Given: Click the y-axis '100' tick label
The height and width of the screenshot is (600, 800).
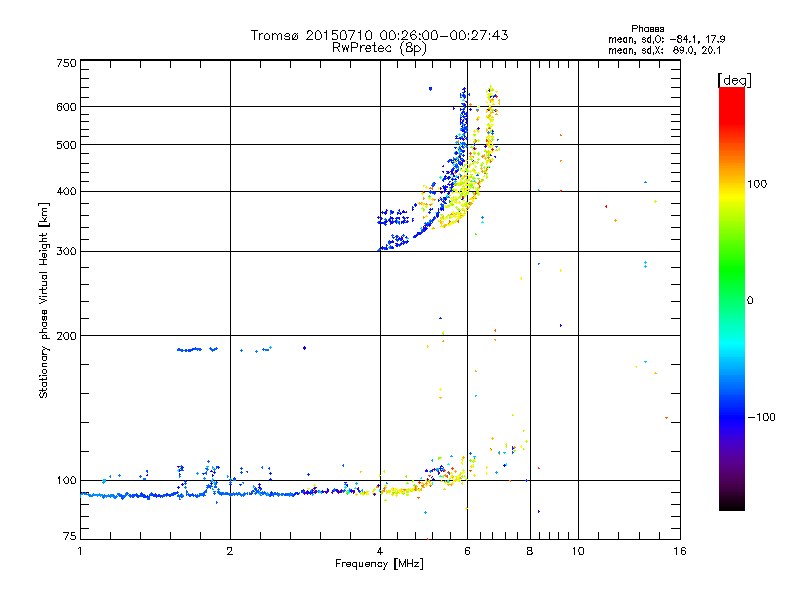Looking at the screenshot, I should pyautogui.click(x=66, y=481).
